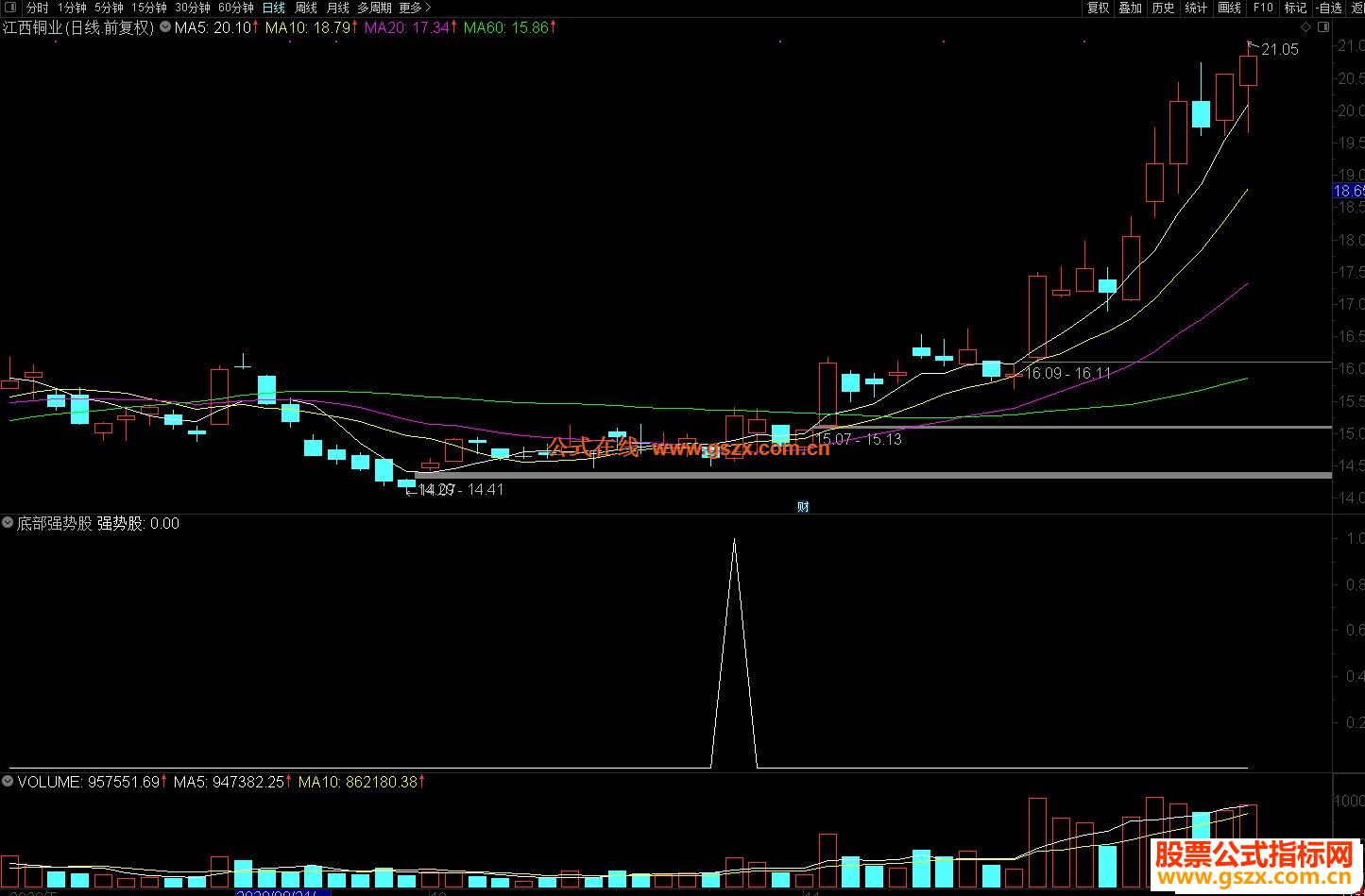Click the highlighted 18.65 price tag on axis

pyautogui.click(x=1349, y=191)
